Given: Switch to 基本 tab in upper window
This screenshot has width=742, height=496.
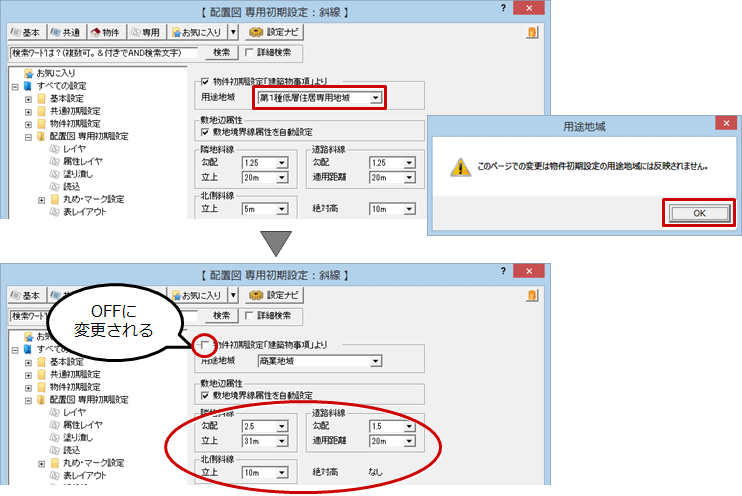Looking at the screenshot, I should coord(25,31).
